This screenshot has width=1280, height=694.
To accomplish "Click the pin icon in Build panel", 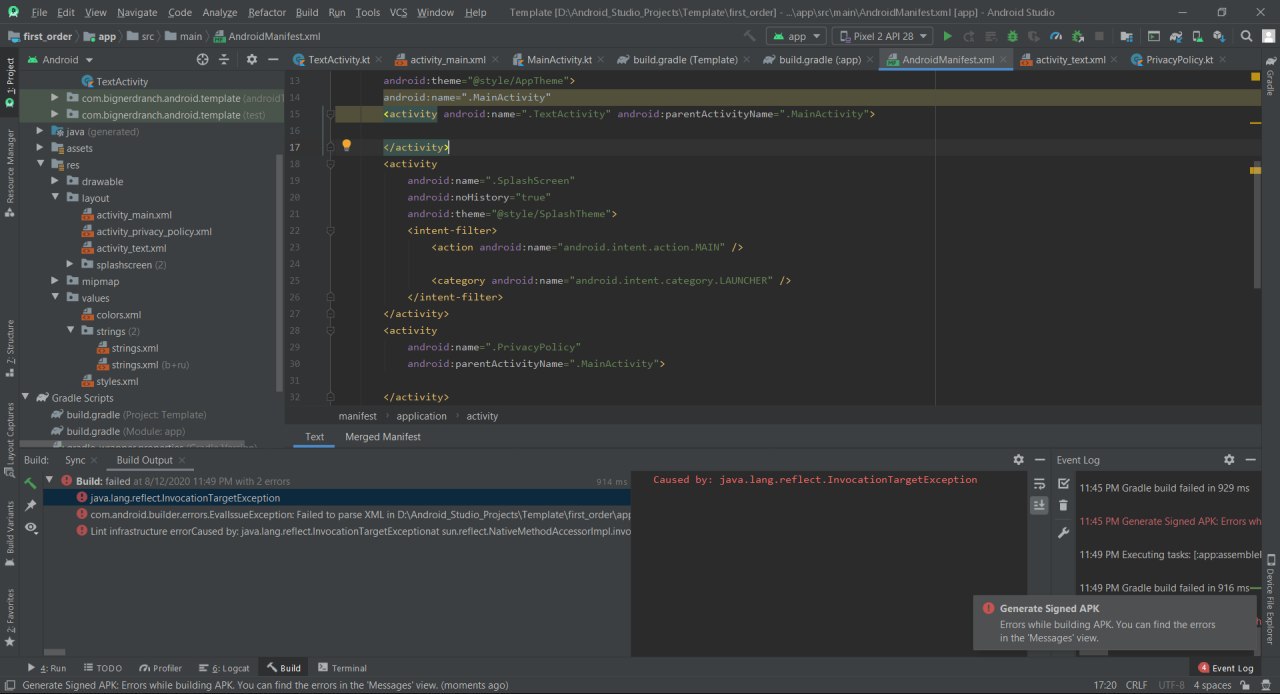I will pos(31,505).
